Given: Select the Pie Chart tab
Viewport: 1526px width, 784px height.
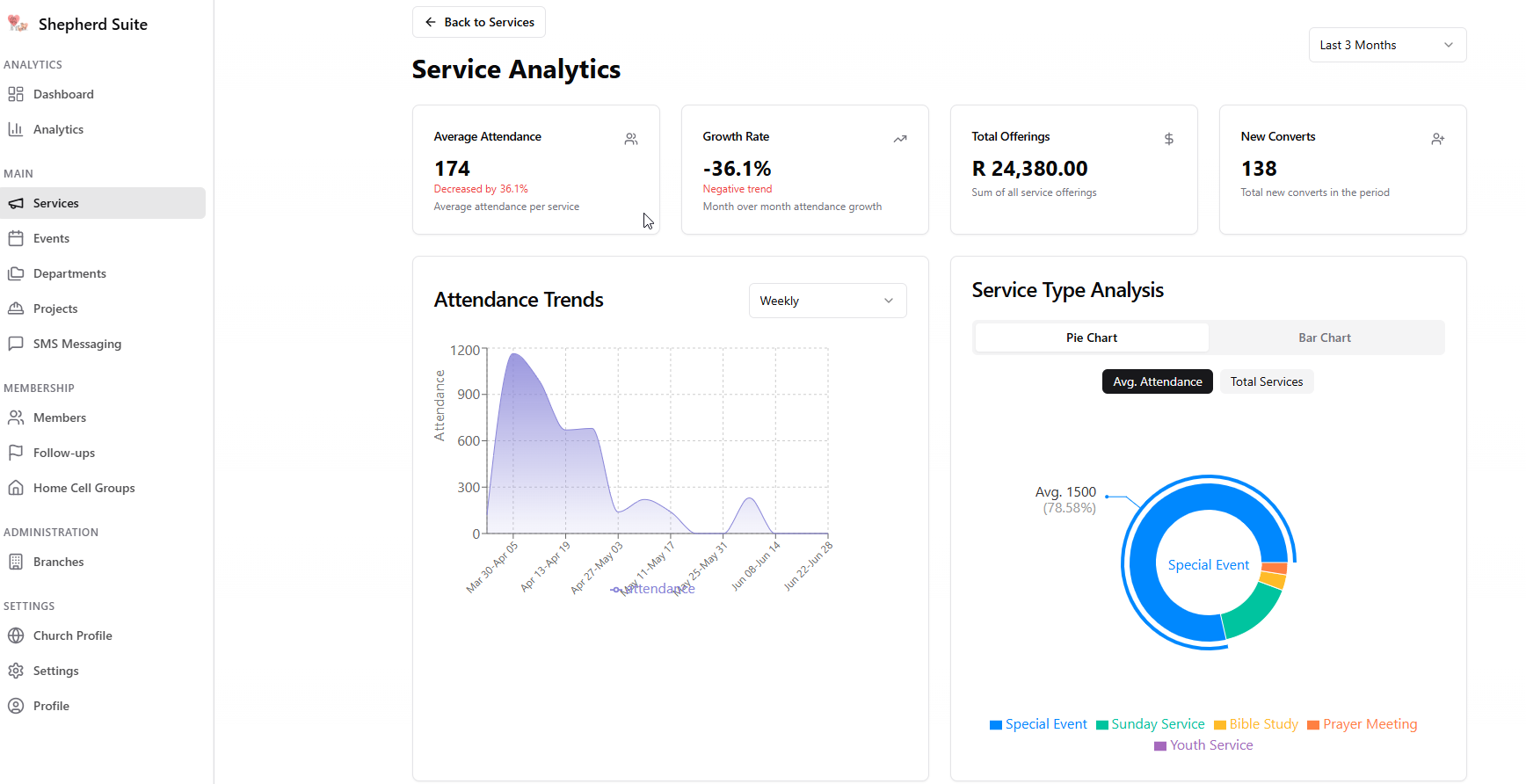Looking at the screenshot, I should pyautogui.click(x=1091, y=338).
